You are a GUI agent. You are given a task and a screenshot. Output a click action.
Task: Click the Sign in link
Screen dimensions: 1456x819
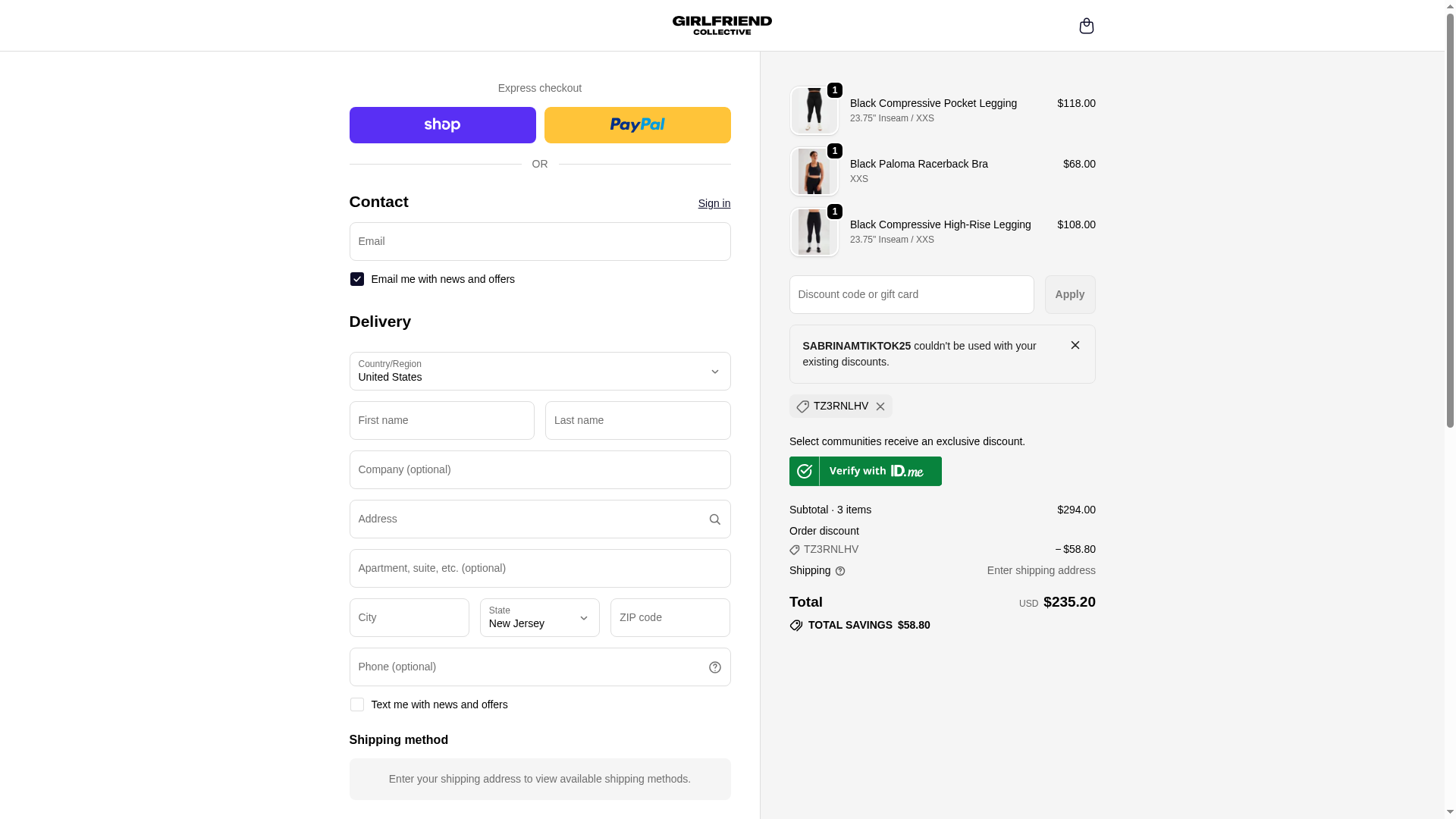click(714, 203)
